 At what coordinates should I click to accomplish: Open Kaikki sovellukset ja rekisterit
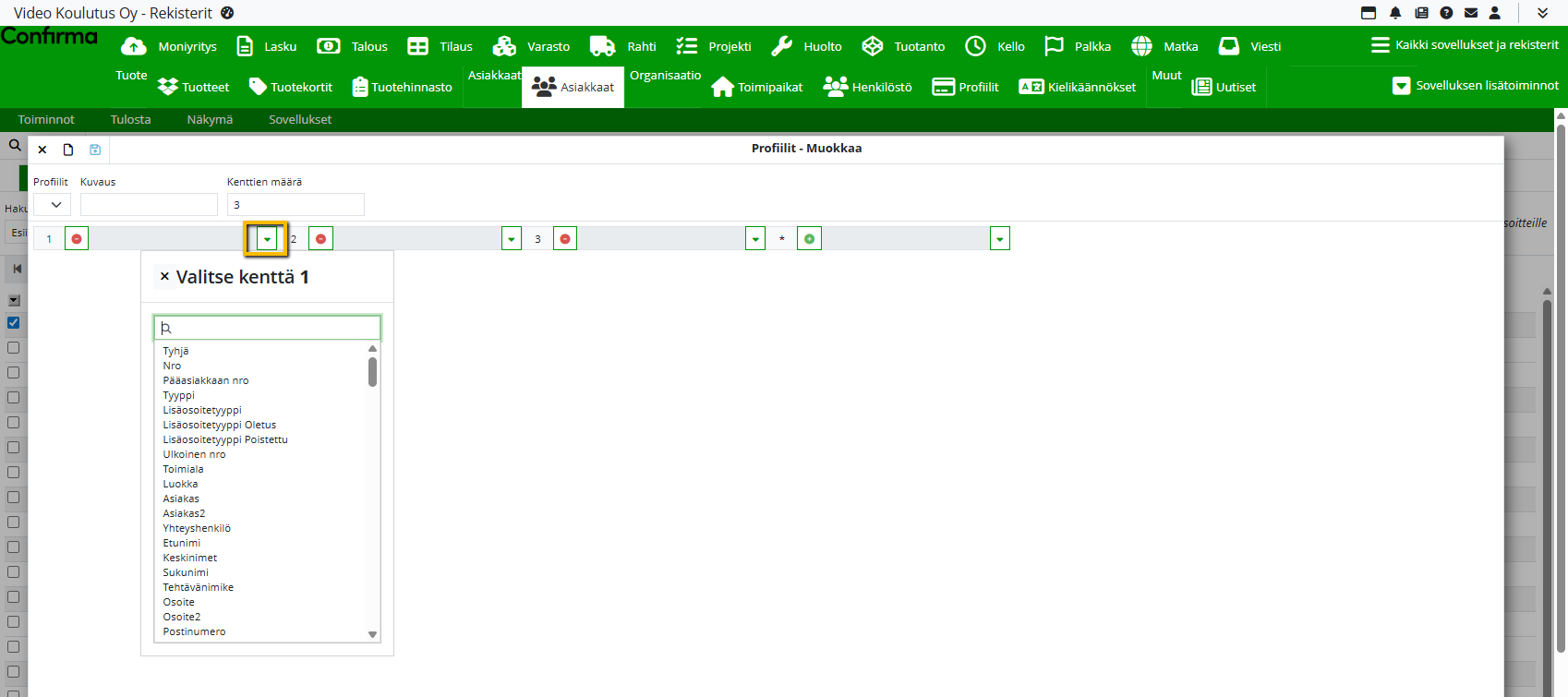[x=1465, y=44]
